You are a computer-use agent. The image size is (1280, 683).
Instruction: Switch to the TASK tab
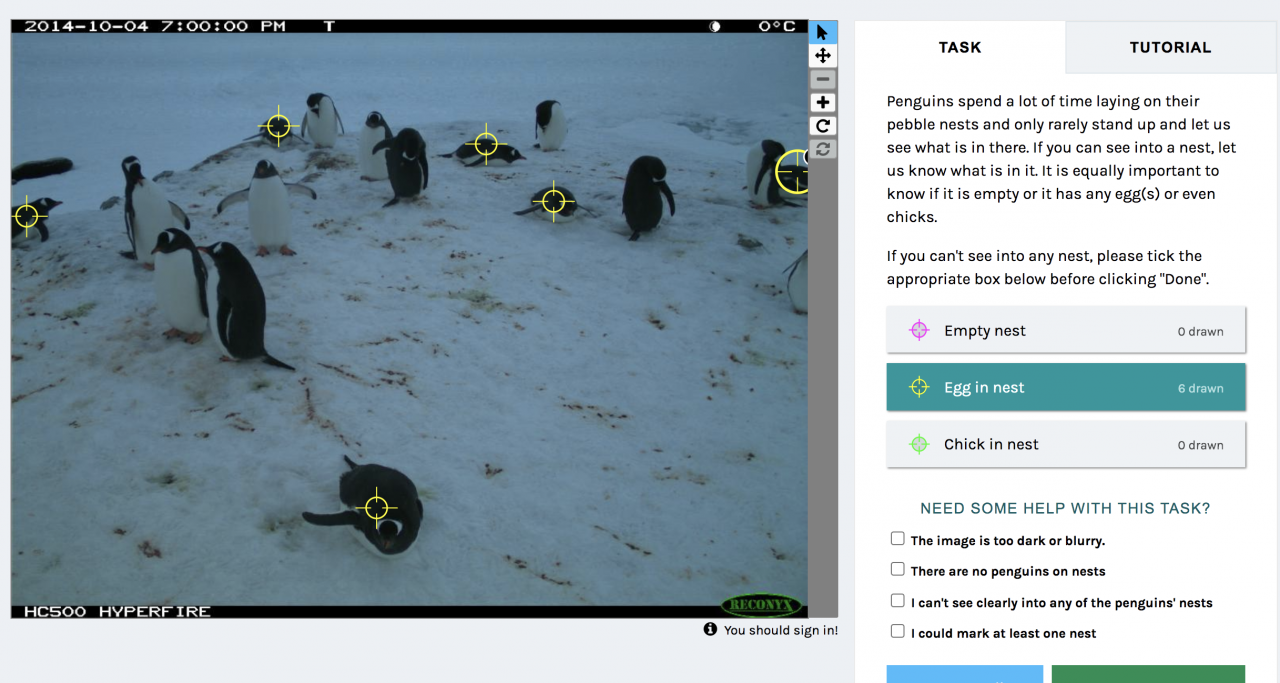tap(960, 47)
